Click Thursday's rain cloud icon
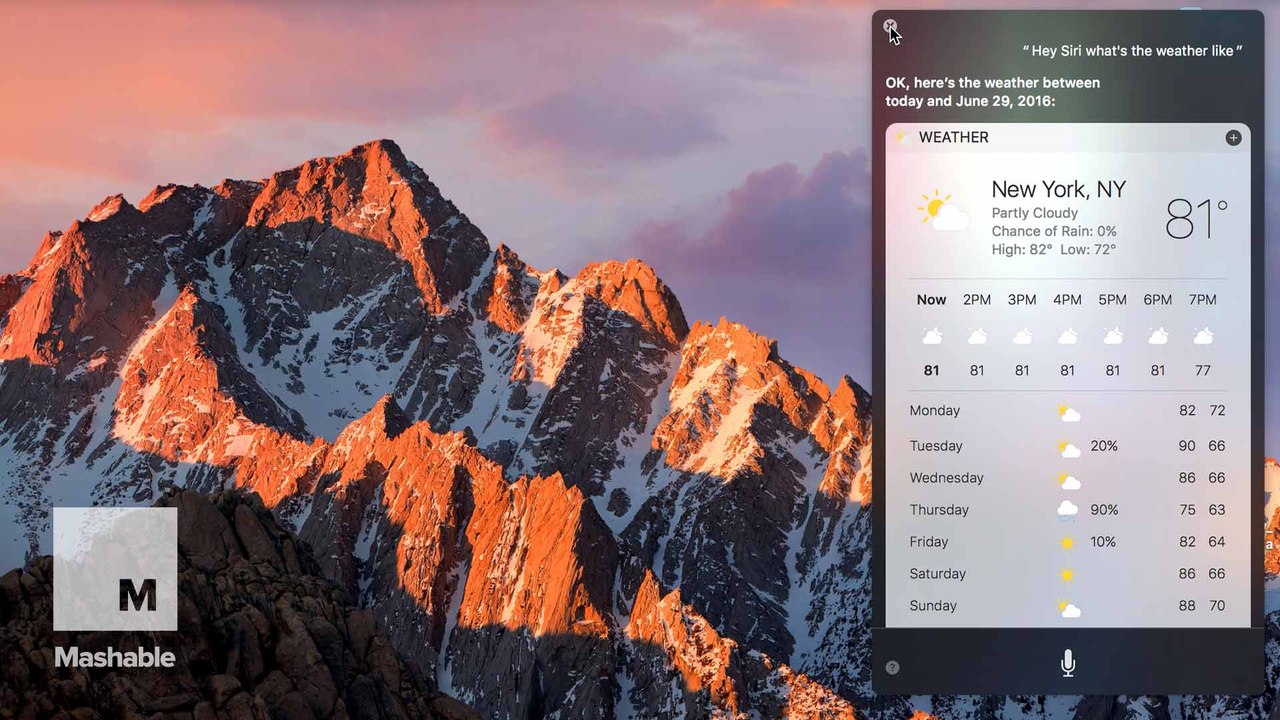The height and width of the screenshot is (720, 1280). pyautogui.click(x=1068, y=511)
